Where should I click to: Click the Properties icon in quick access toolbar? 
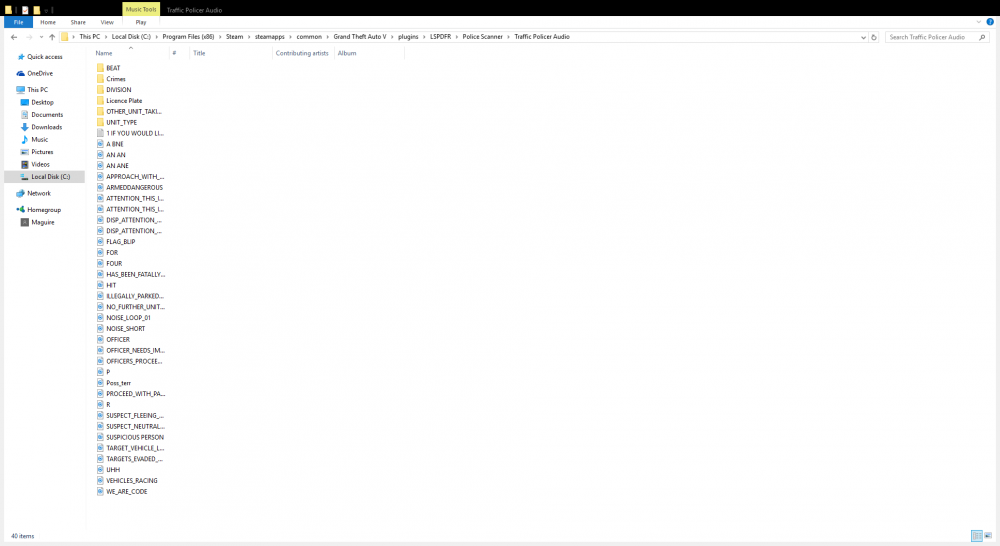(25, 10)
